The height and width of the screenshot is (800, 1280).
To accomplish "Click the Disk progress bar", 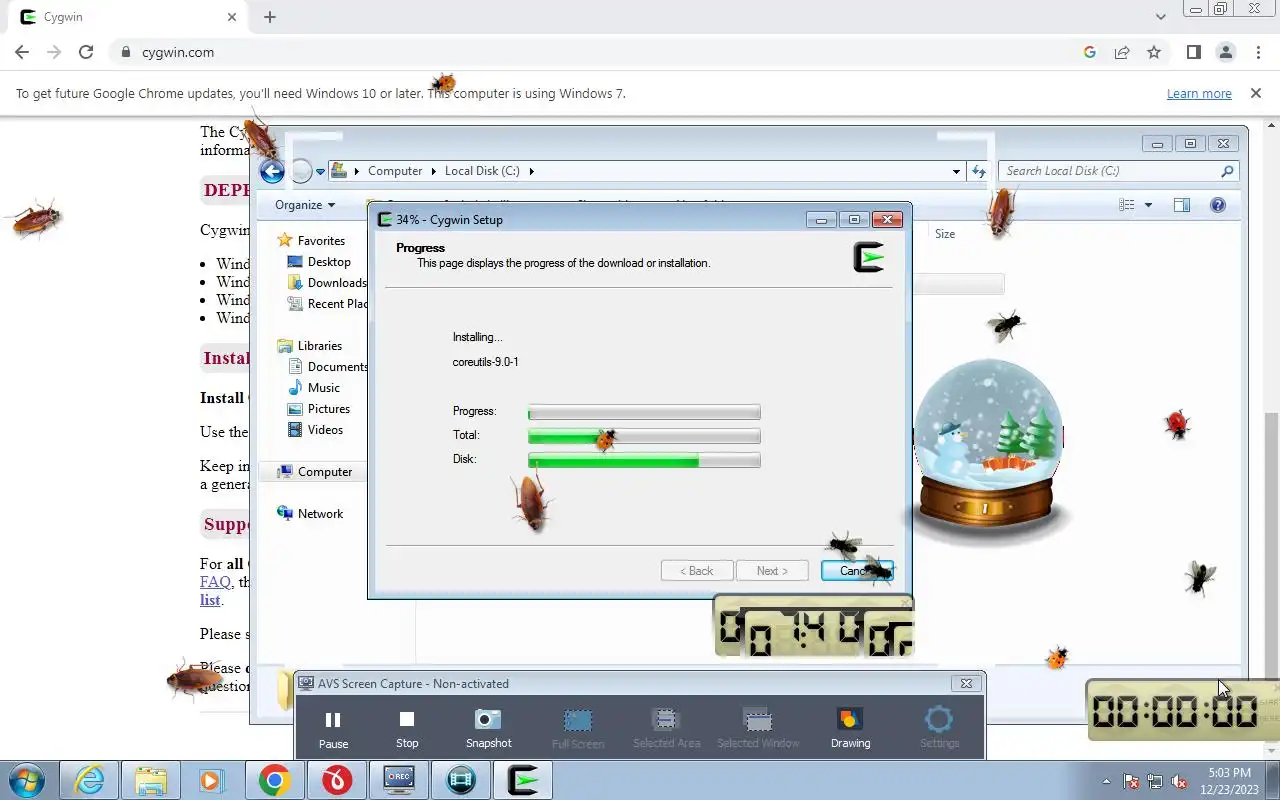I will tap(644, 460).
